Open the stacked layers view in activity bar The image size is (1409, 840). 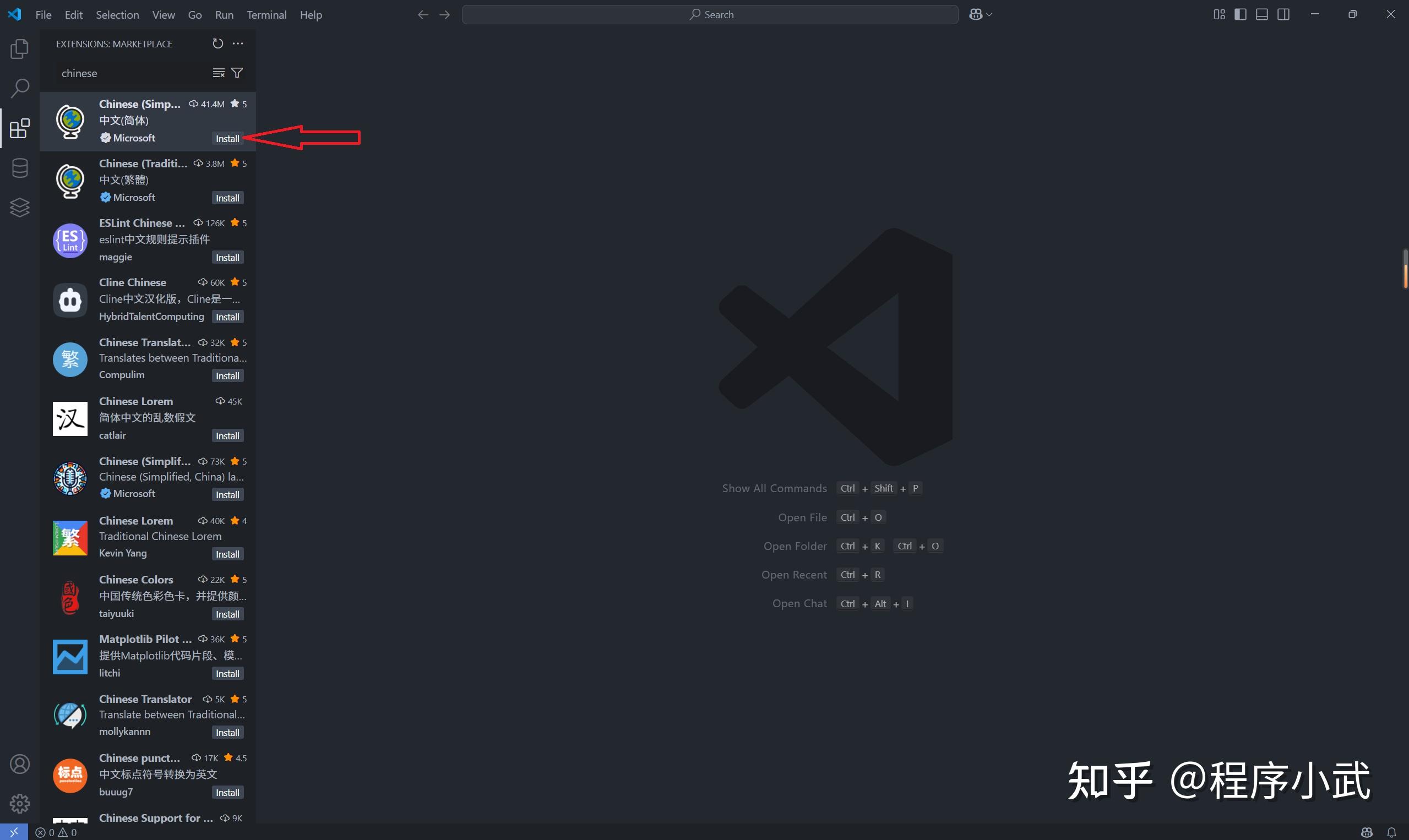click(x=20, y=208)
